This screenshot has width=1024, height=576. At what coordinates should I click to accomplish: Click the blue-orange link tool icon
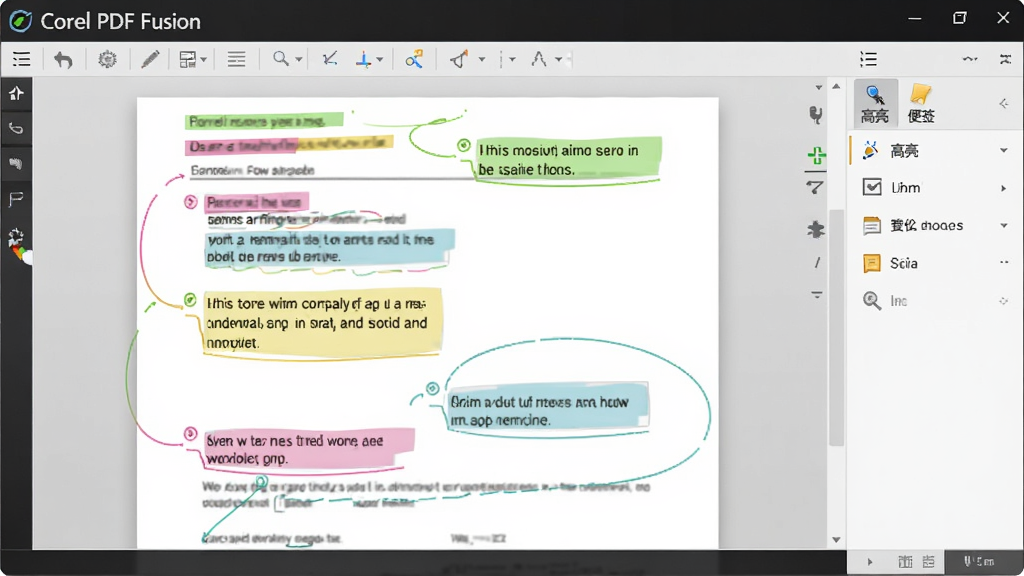click(x=414, y=59)
